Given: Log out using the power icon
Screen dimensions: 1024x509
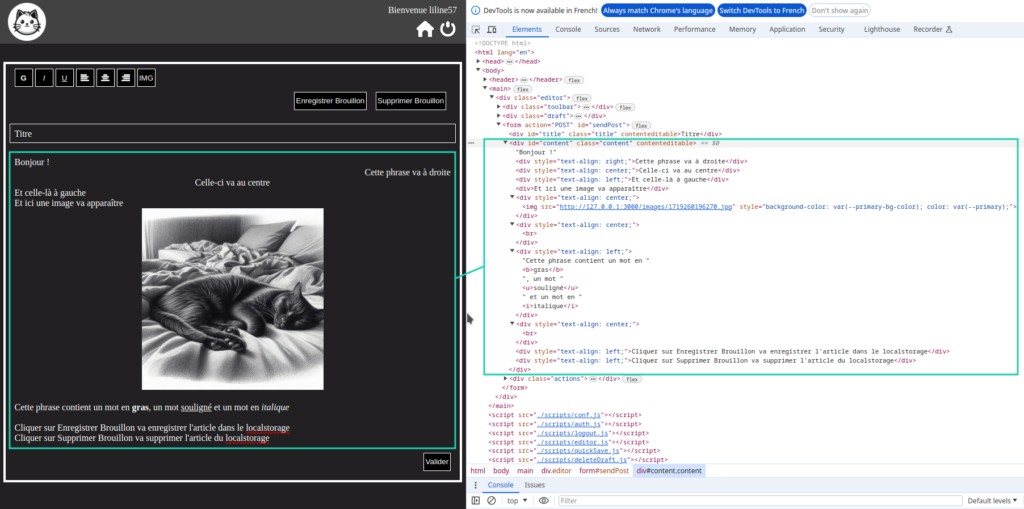Looking at the screenshot, I should [x=447, y=29].
